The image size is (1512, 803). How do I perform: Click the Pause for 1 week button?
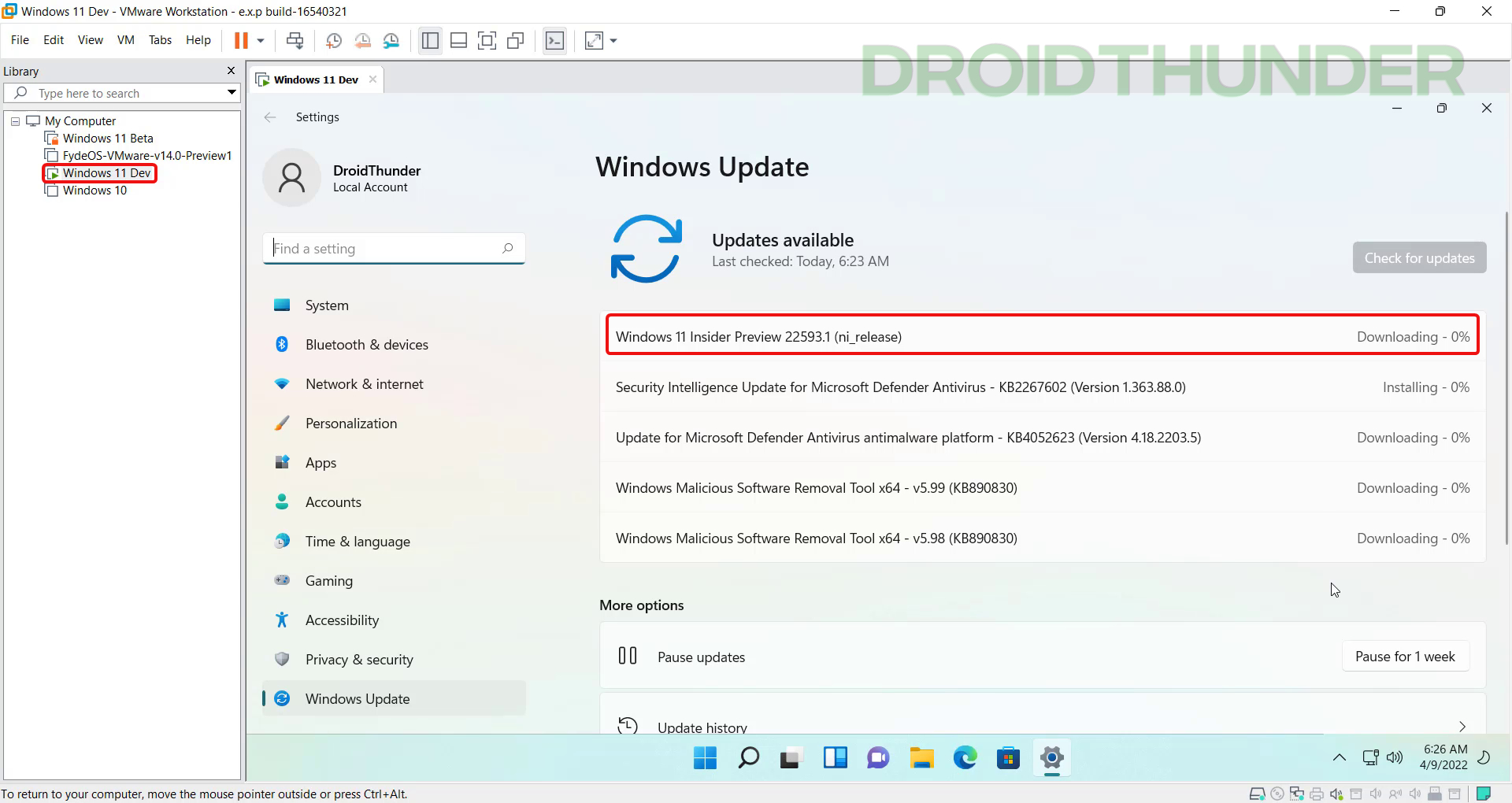[1405, 657]
